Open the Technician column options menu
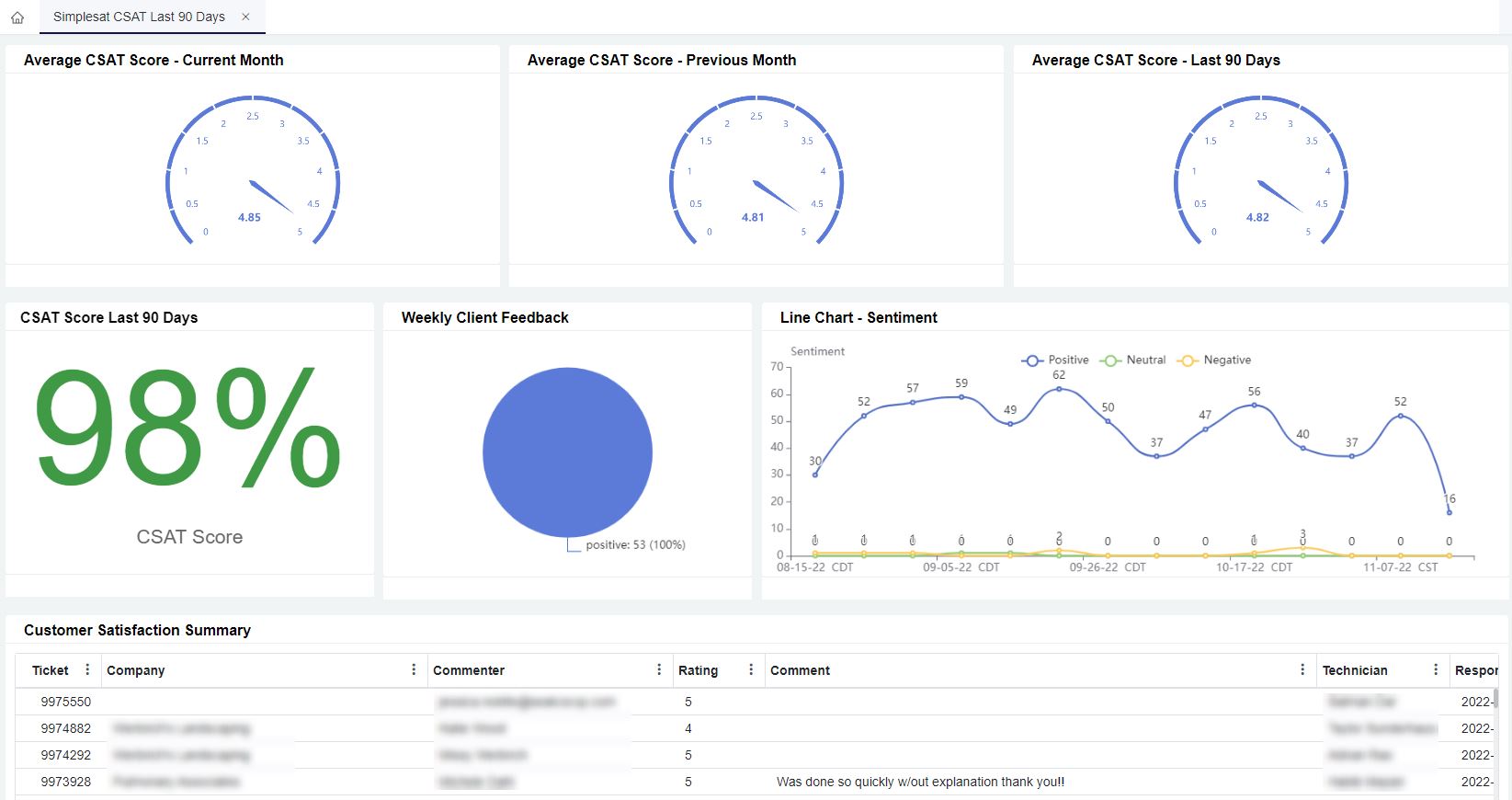Screen dimensions: 1512x800 click(1436, 669)
